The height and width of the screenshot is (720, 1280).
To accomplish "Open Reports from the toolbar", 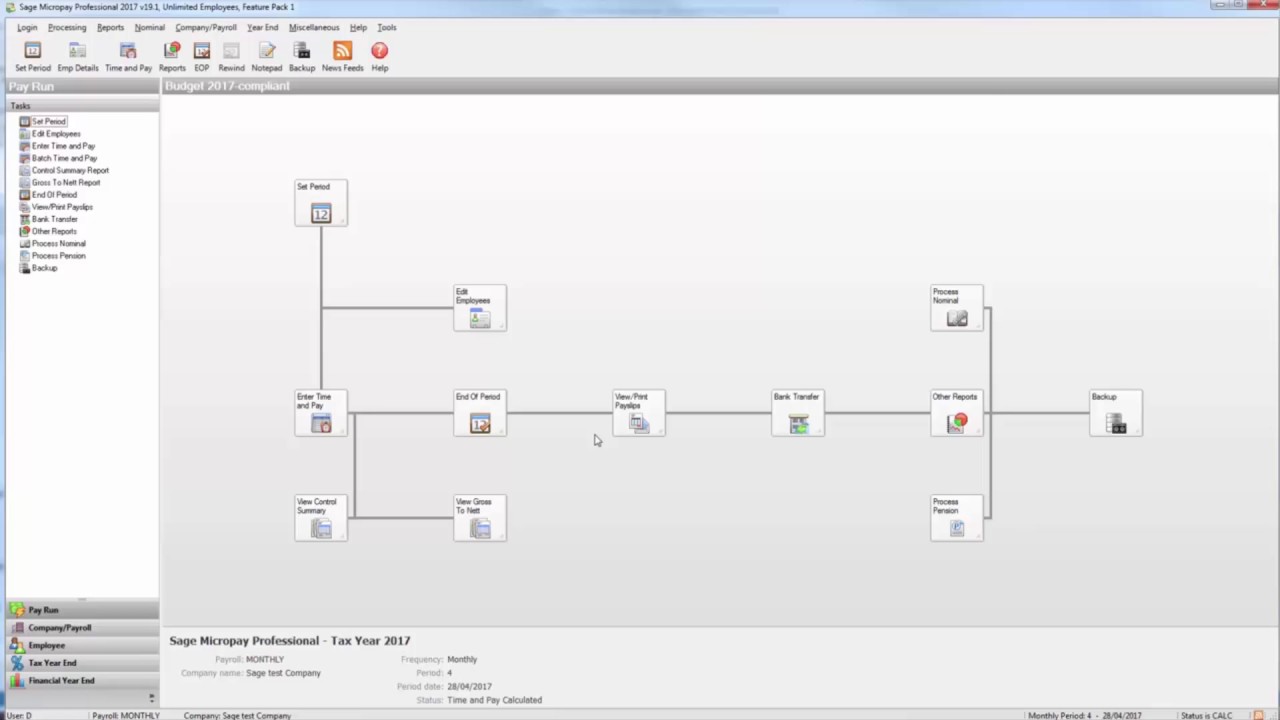I will pyautogui.click(x=172, y=57).
